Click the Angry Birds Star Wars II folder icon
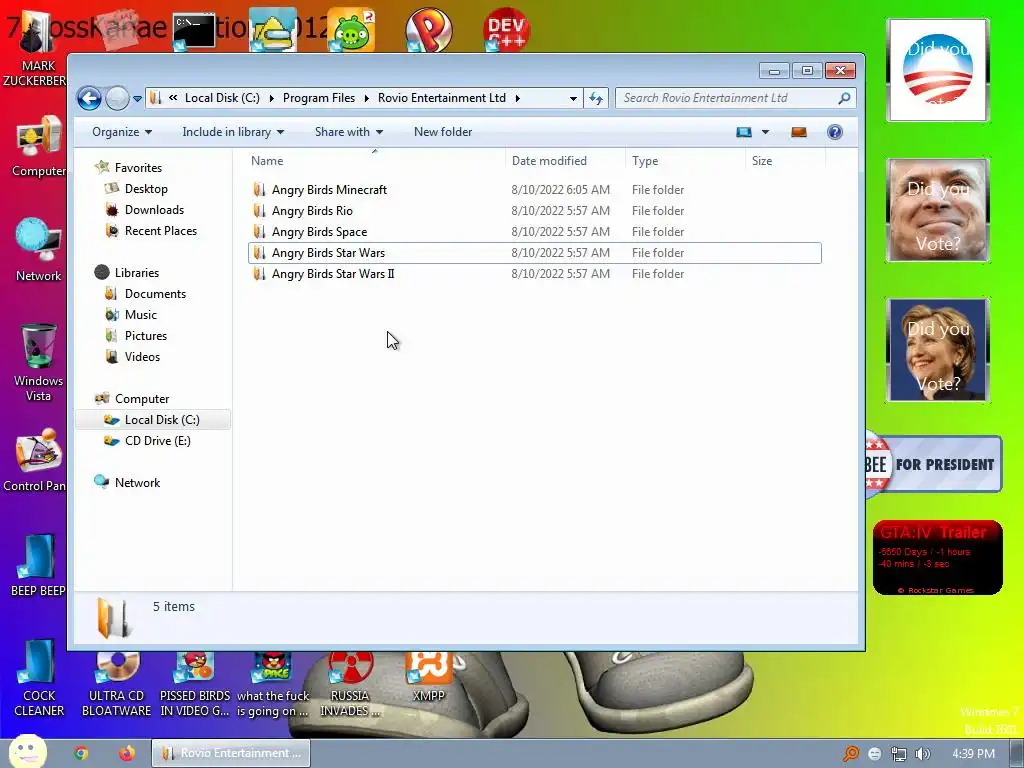Image resolution: width=1024 pixels, height=768 pixels. [259, 274]
